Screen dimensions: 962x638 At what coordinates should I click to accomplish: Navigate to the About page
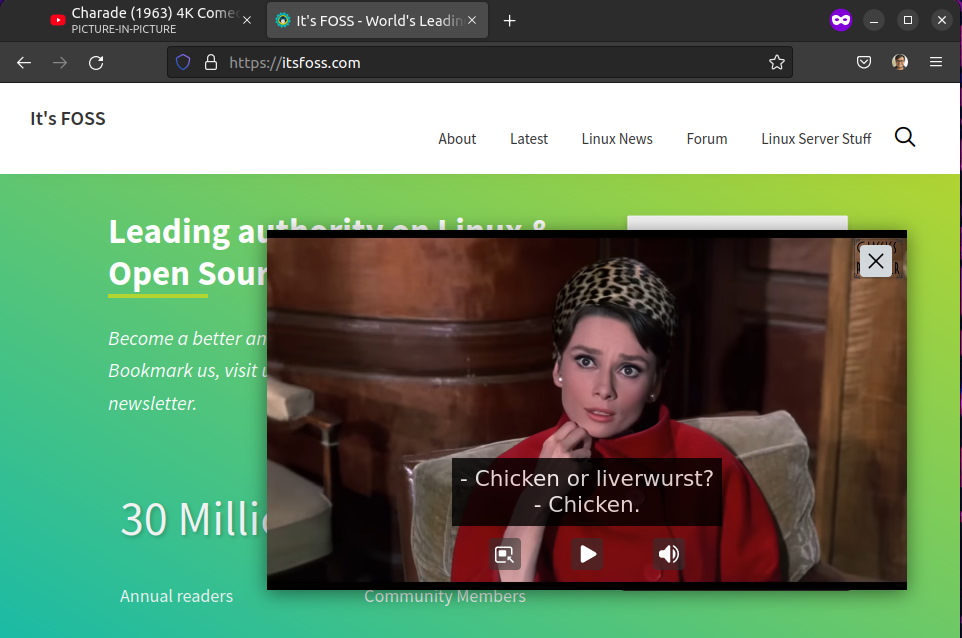coord(457,139)
